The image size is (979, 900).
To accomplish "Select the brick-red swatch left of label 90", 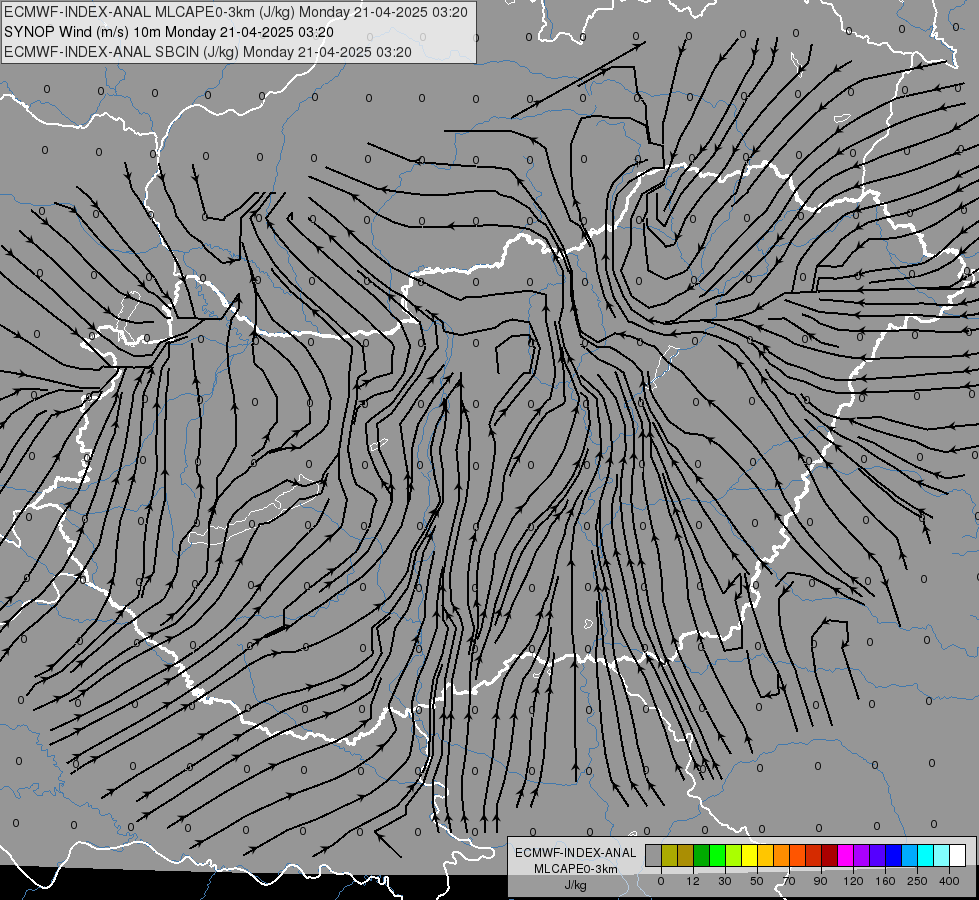I will [x=814, y=855].
